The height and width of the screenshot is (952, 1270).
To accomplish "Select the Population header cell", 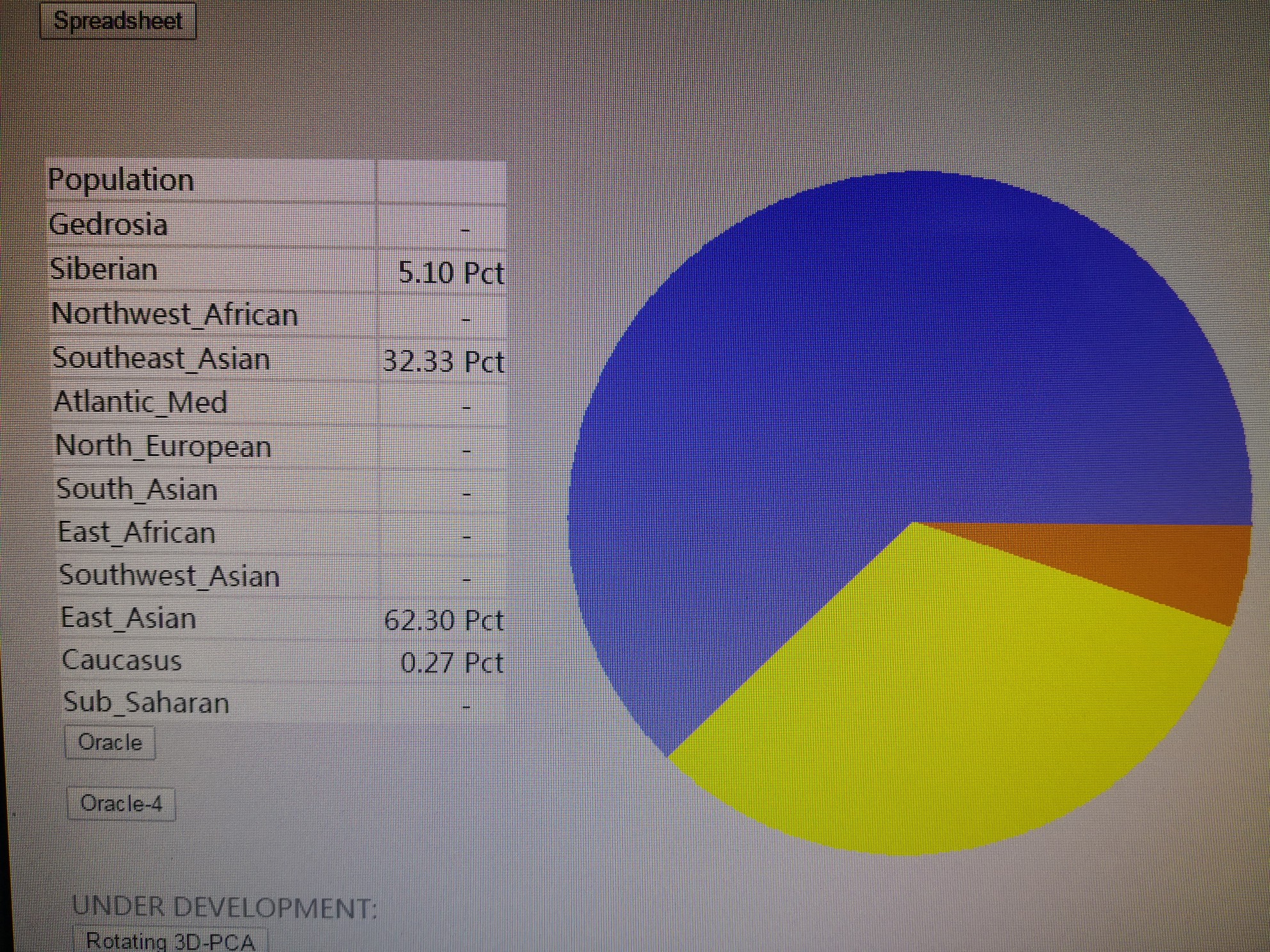I will (x=121, y=180).
